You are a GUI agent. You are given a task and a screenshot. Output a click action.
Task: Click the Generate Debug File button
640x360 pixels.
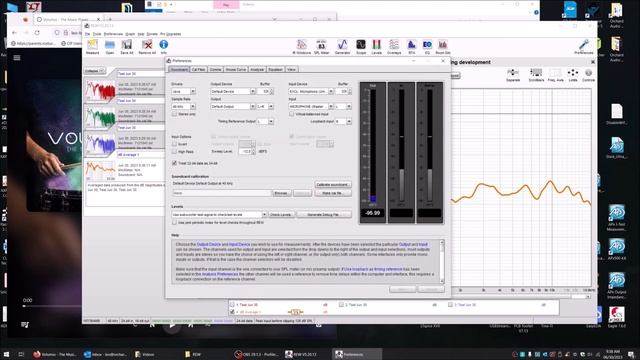pyautogui.click(x=324, y=214)
